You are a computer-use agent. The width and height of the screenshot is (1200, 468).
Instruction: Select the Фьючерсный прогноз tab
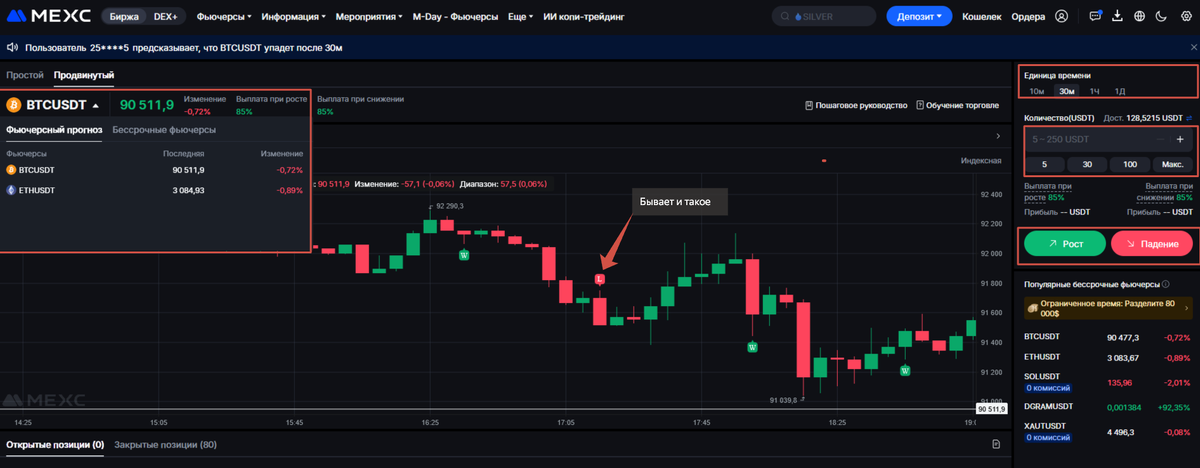pos(54,130)
